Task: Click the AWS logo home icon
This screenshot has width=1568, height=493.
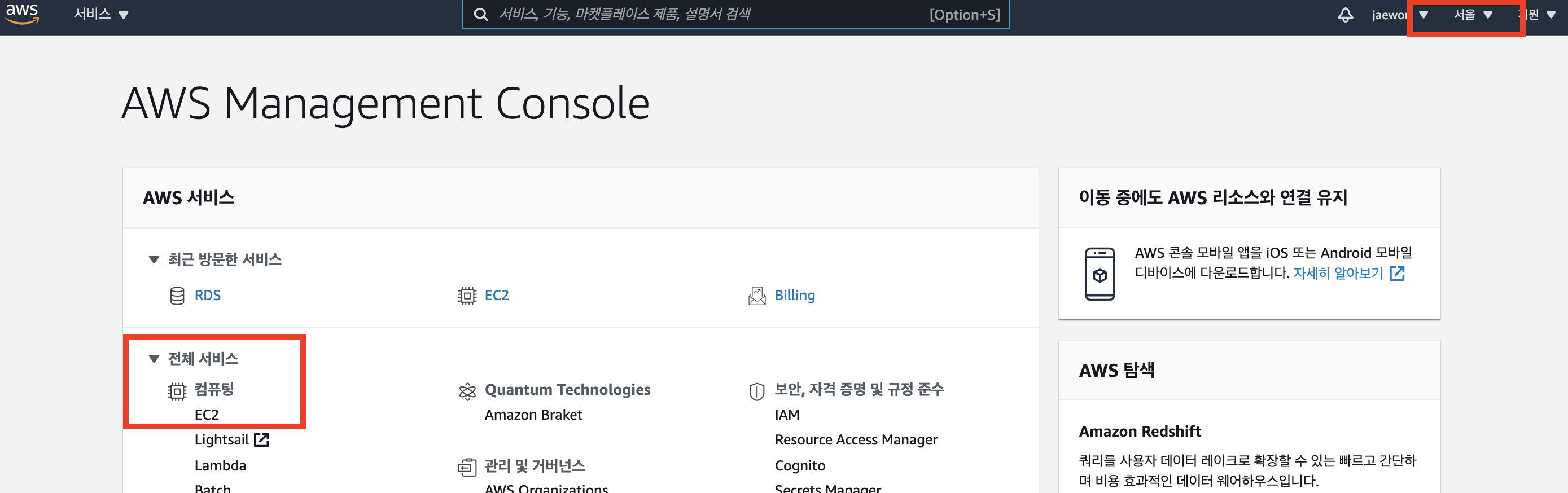Action: pyautogui.click(x=22, y=14)
